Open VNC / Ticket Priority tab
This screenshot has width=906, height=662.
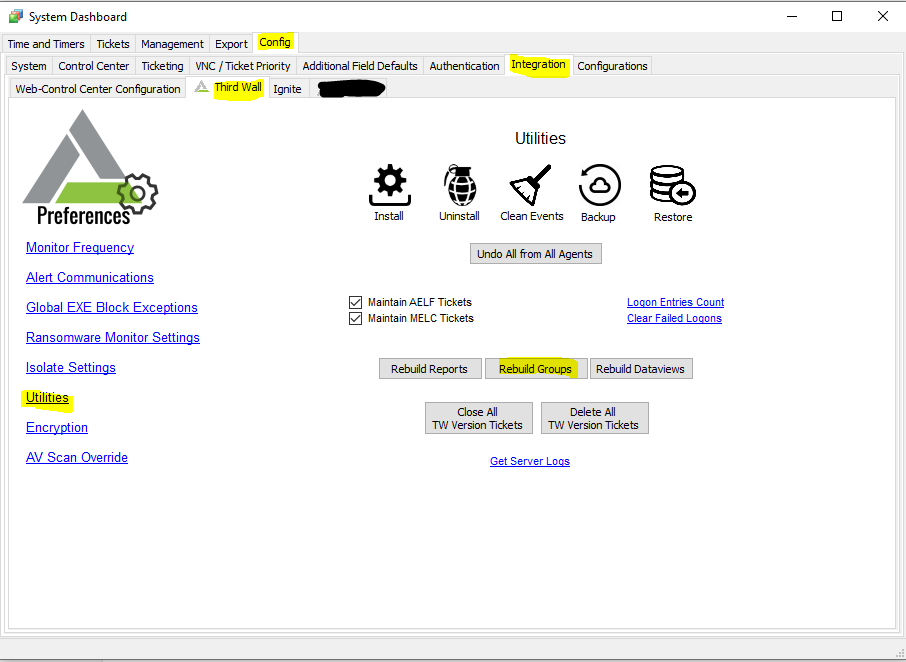(x=243, y=66)
